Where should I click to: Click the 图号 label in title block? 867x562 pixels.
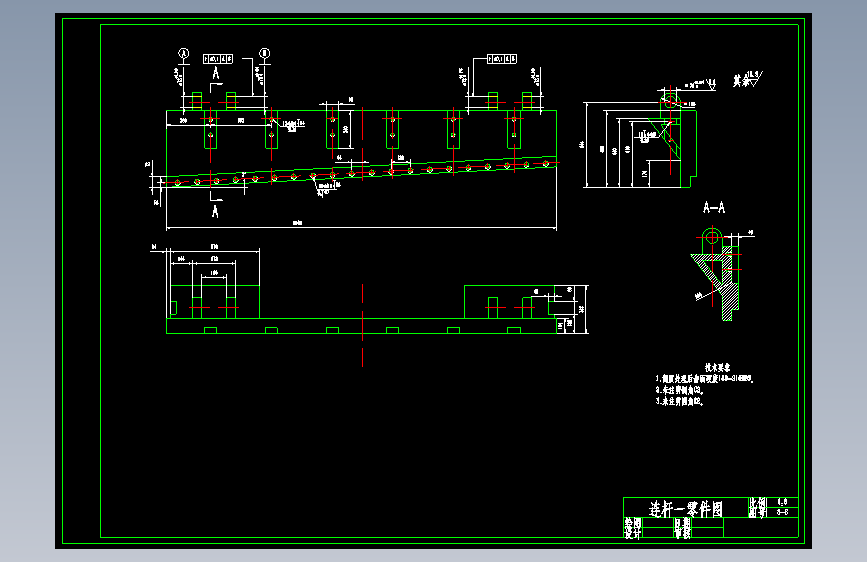click(758, 513)
